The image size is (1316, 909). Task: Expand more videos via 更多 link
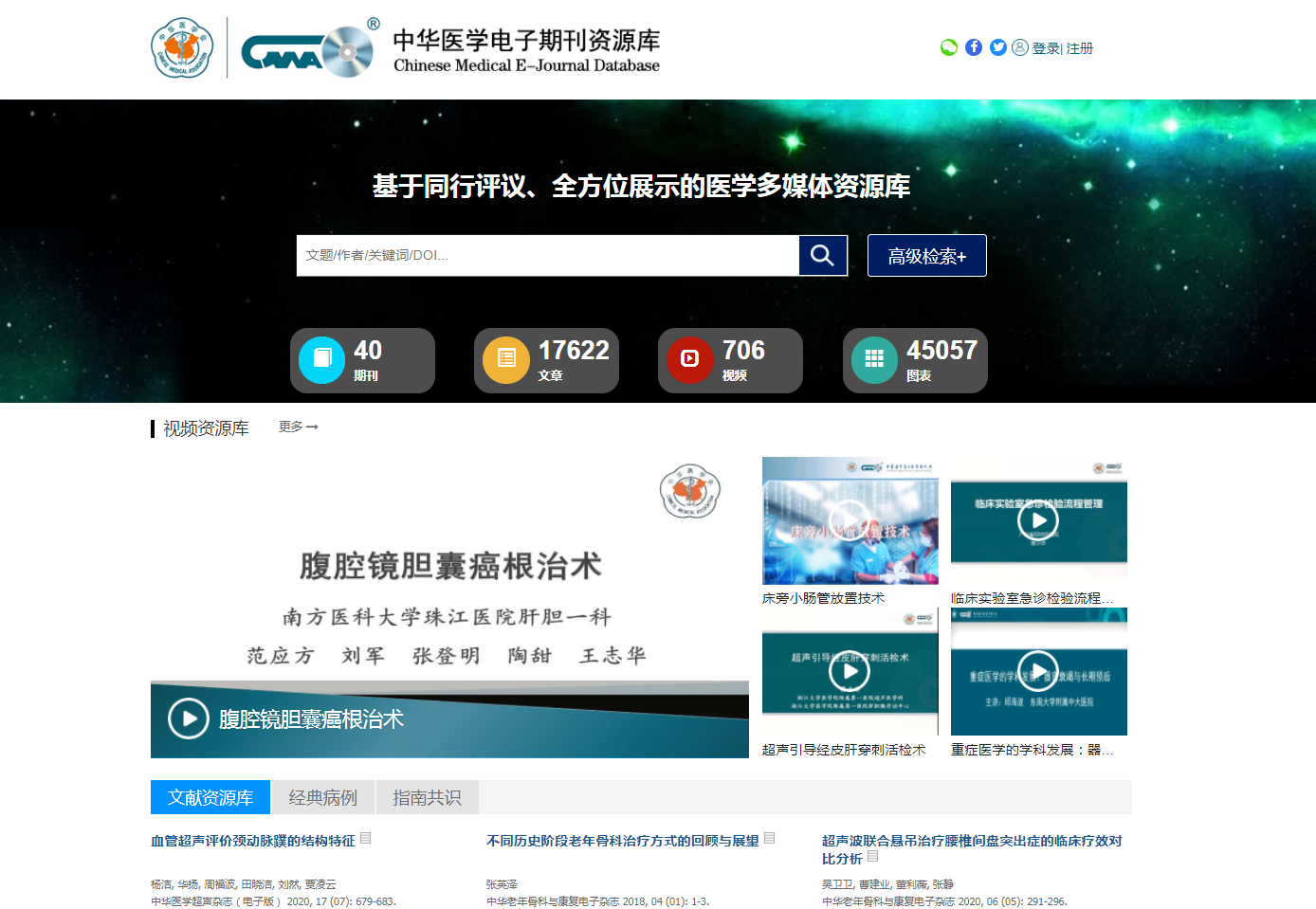point(298,427)
